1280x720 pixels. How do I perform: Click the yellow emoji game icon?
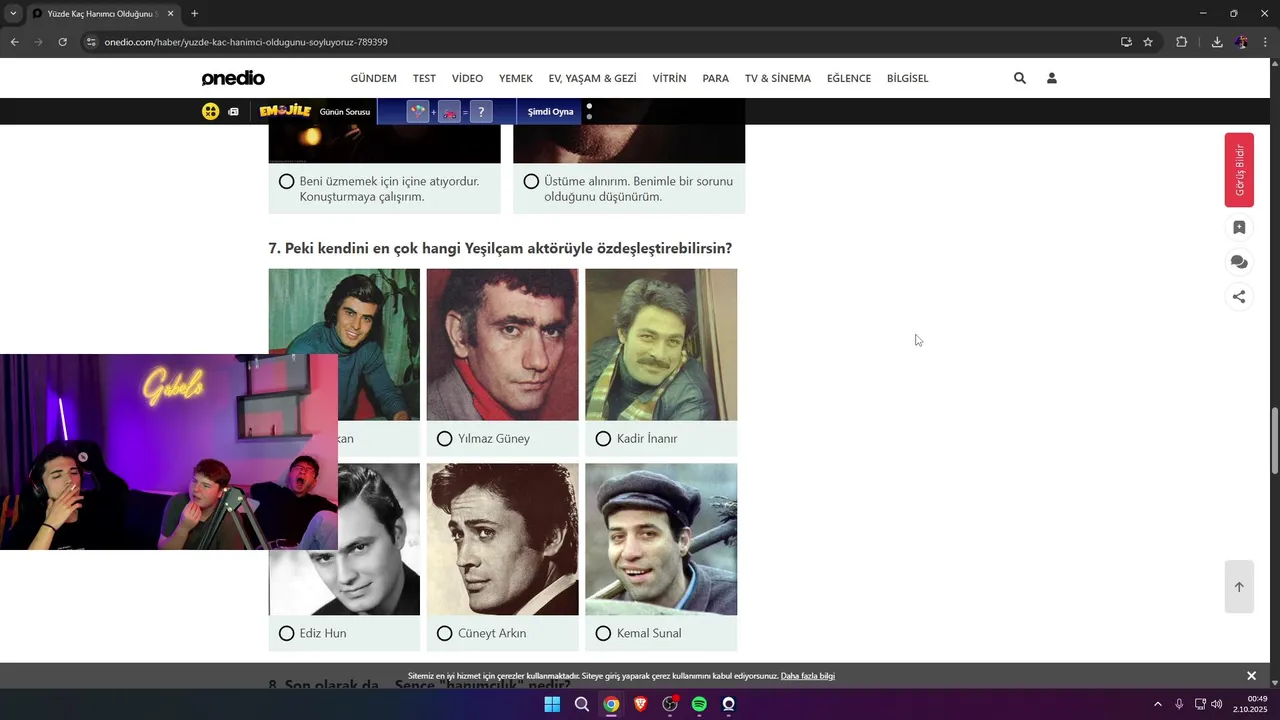coord(210,112)
